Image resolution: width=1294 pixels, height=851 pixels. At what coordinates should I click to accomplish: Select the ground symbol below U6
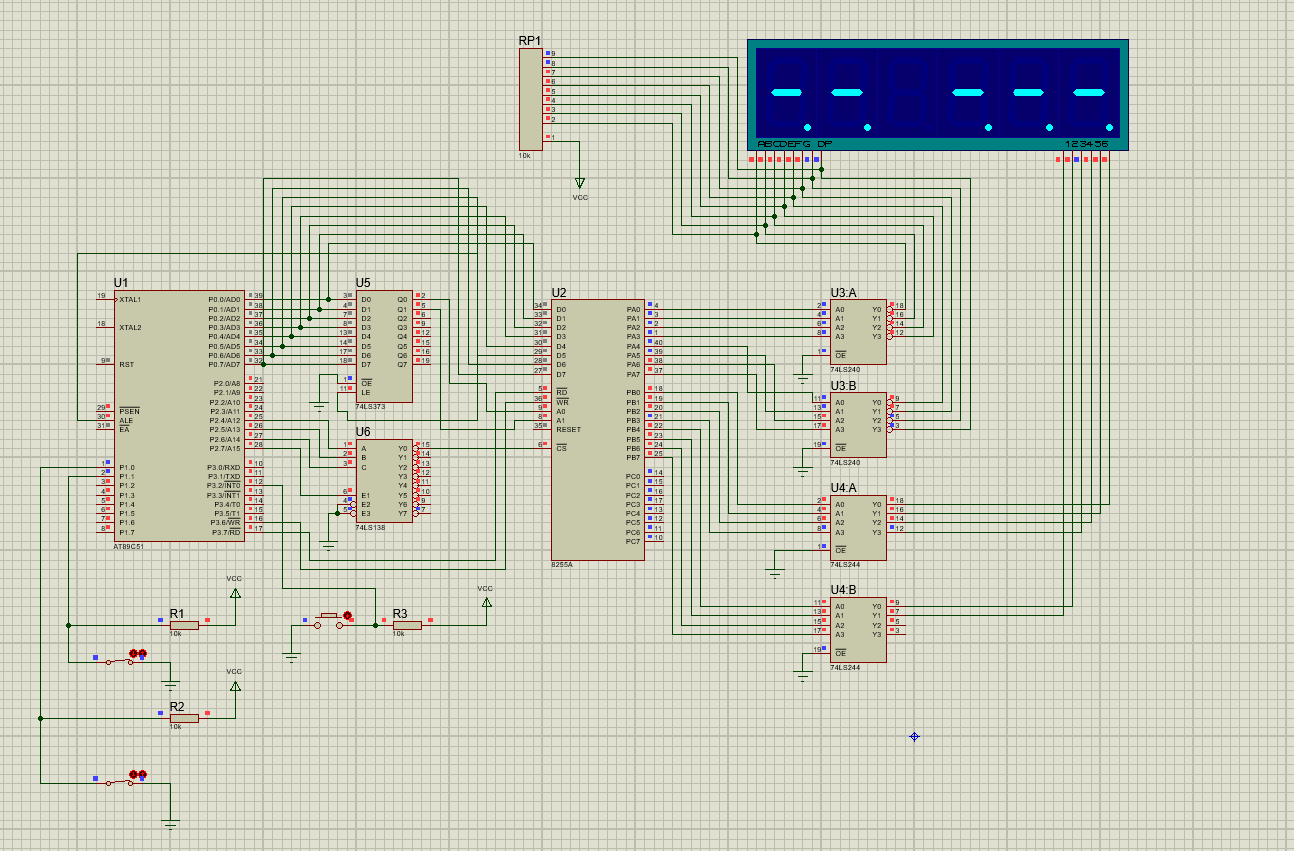coord(329,547)
